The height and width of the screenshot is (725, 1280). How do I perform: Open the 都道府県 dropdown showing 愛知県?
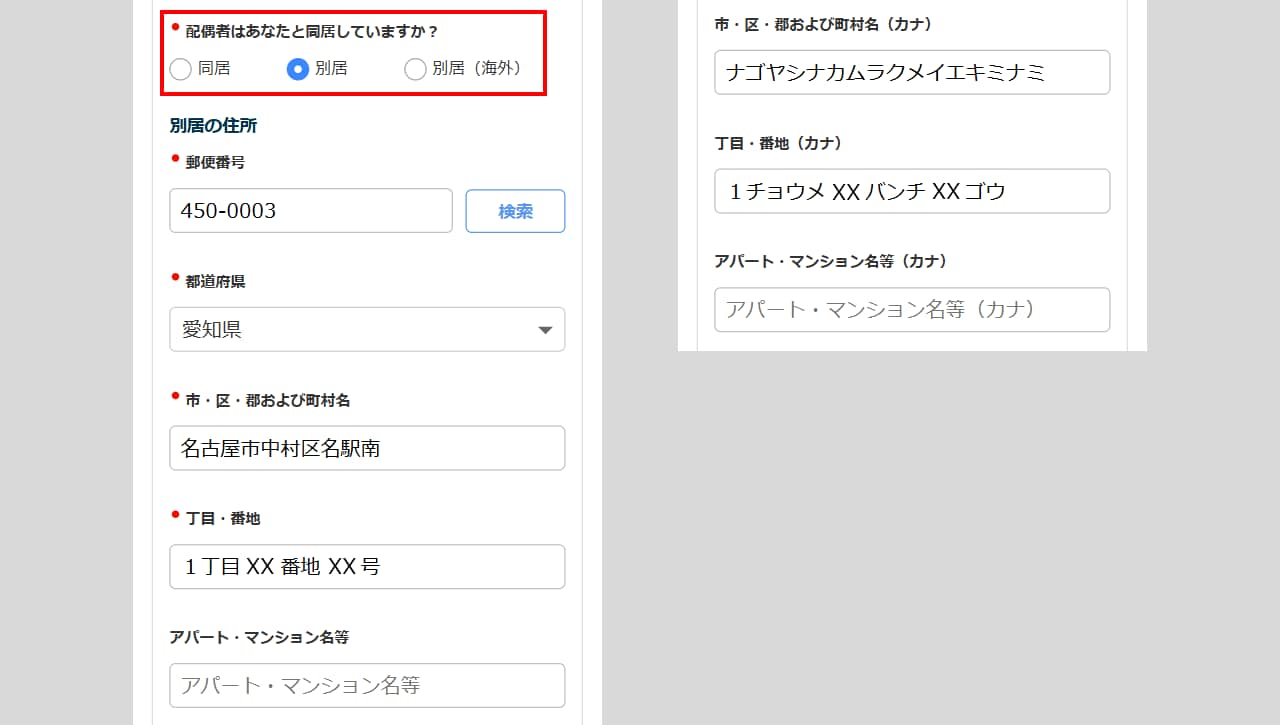point(367,329)
